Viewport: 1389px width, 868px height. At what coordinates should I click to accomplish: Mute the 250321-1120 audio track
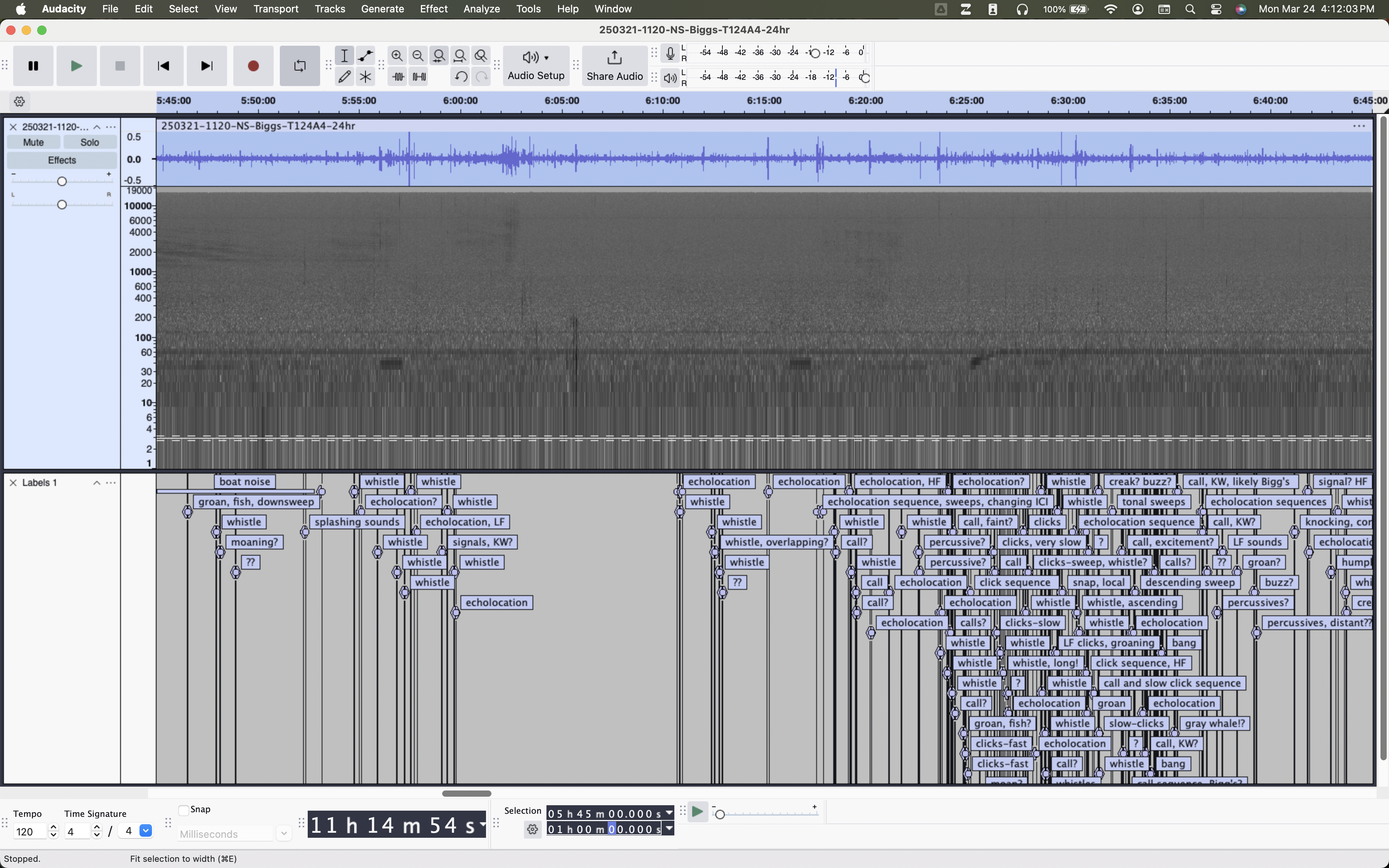[33, 142]
